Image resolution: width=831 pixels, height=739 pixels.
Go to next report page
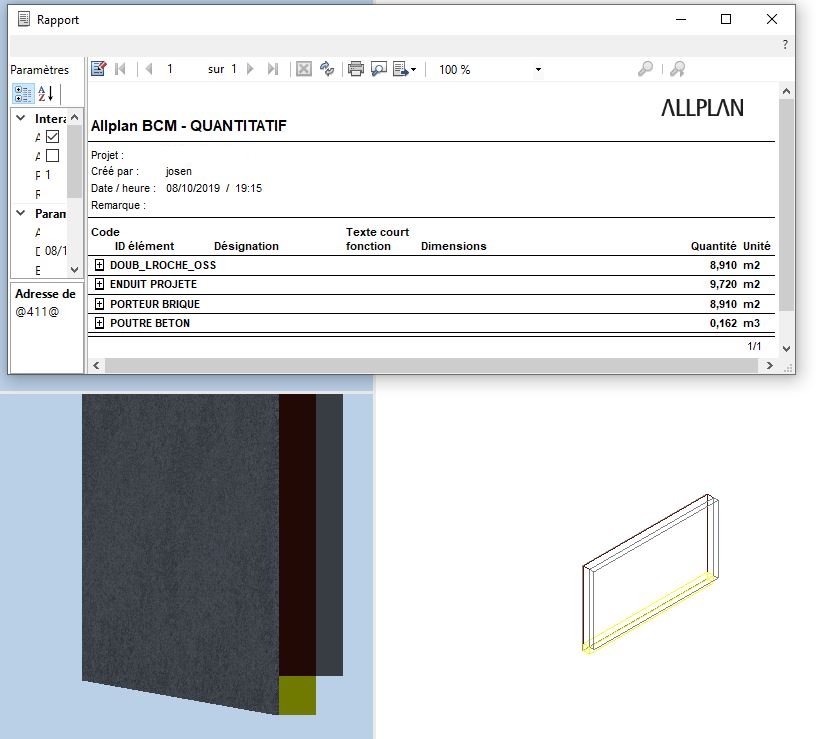coord(251,69)
